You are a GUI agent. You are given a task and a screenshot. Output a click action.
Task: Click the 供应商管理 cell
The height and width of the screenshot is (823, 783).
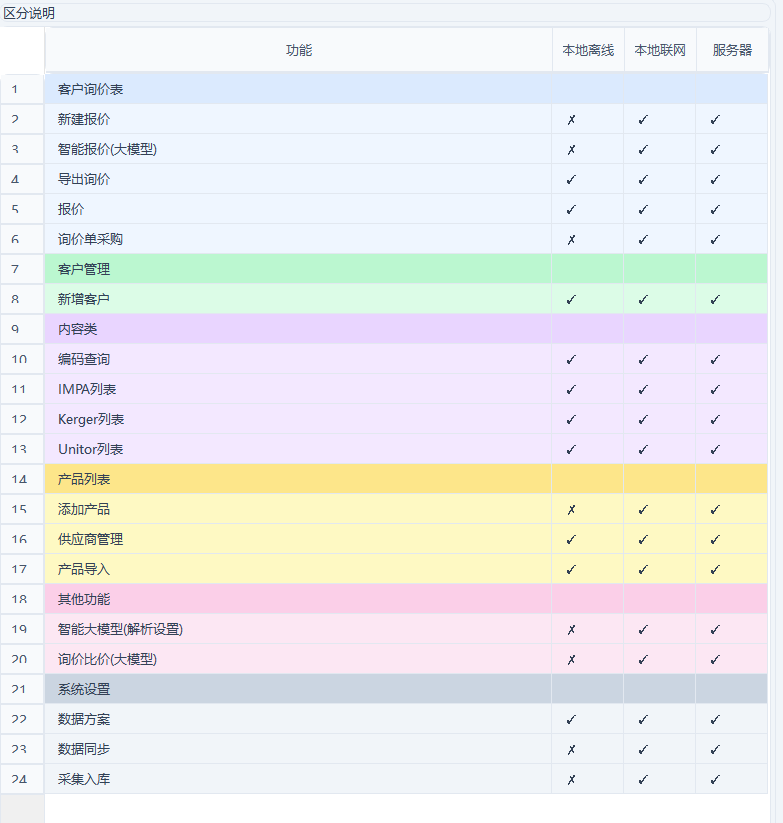point(298,539)
